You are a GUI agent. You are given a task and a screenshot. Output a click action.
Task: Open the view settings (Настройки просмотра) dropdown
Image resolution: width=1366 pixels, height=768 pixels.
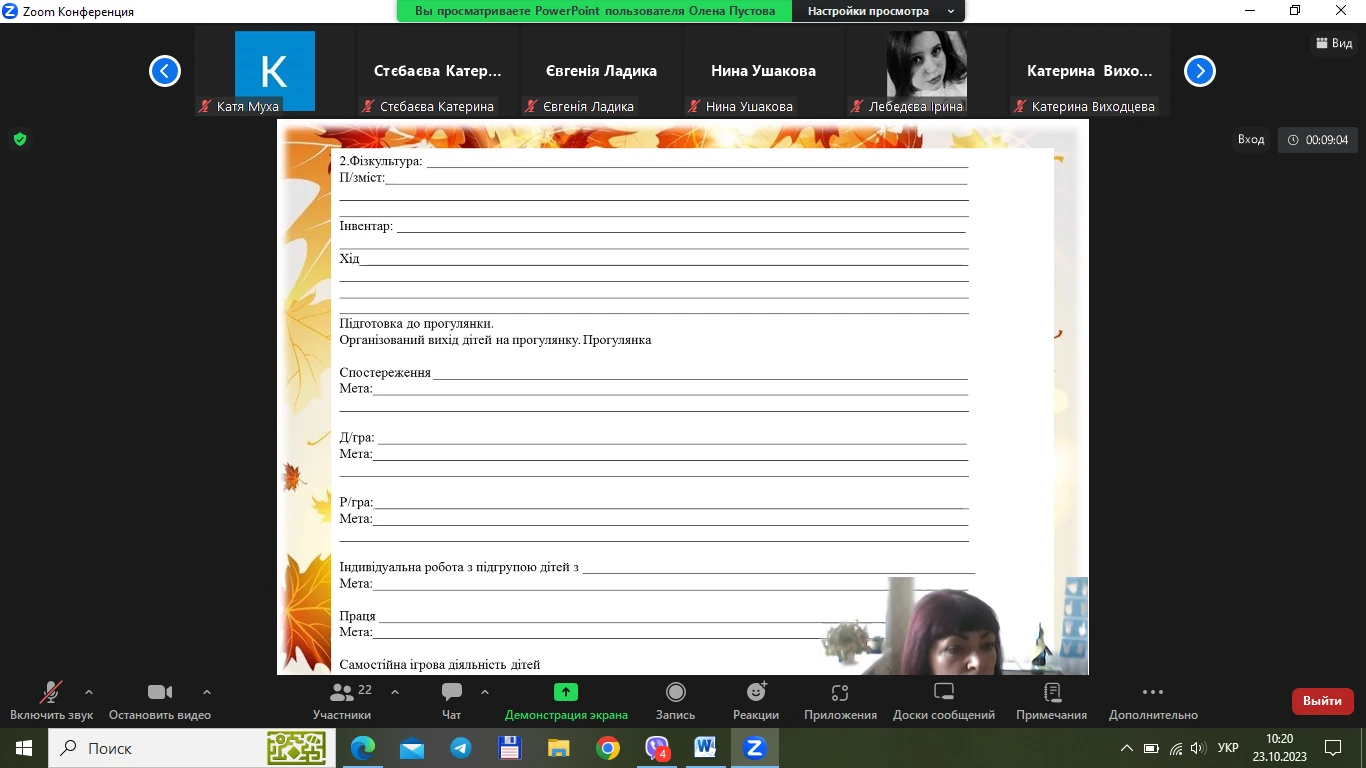[878, 11]
